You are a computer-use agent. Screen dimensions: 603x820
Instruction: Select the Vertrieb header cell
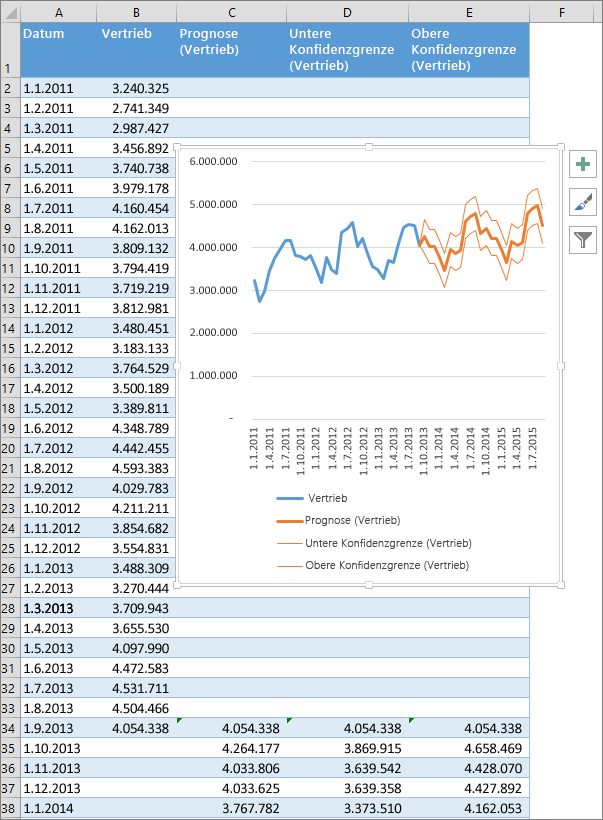[136, 50]
